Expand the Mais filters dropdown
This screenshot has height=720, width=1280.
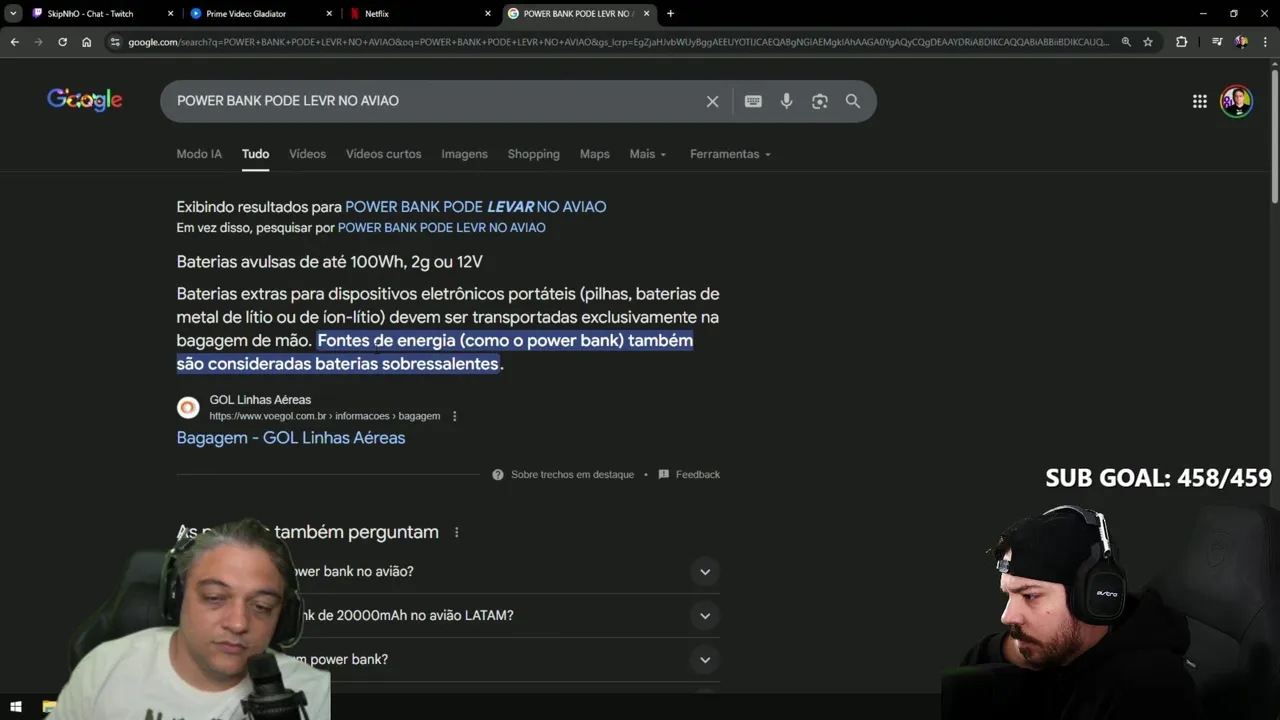(x=648, y=154)
